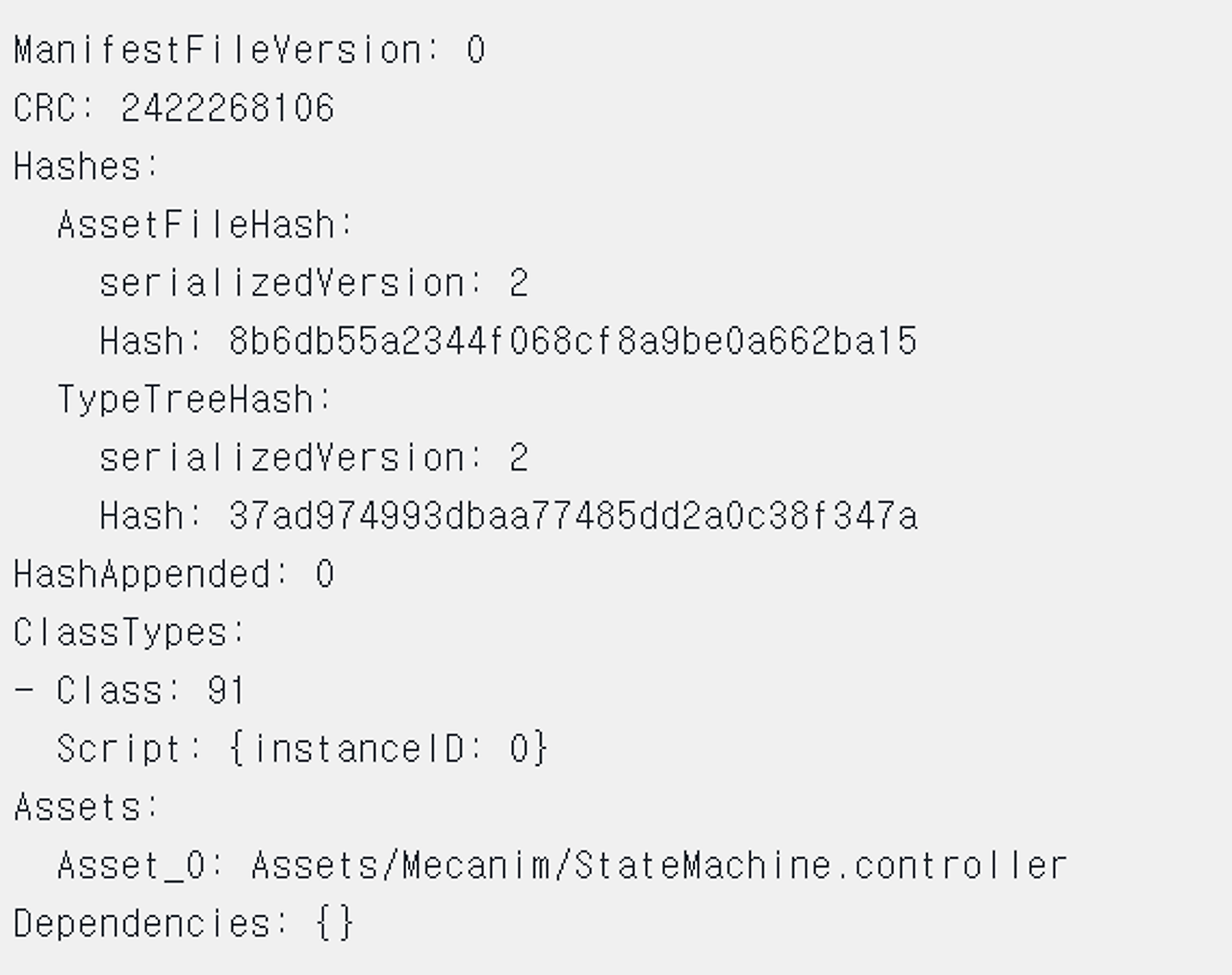Click the hash starting with 8b6db55a
Viewport: 1232px width, 975px height.
coord(573,341)
